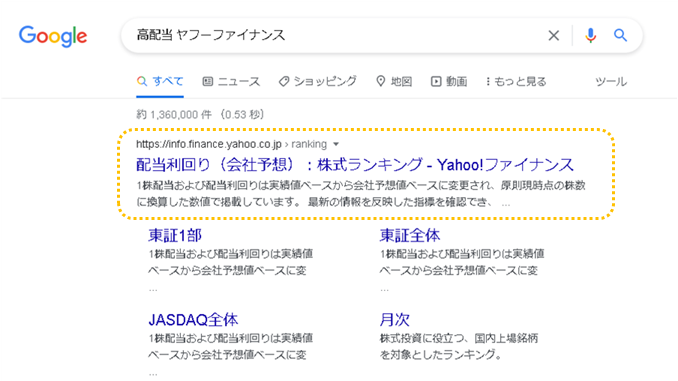
Task: Click the 地図 map pin icon
Action: [381, 81]
